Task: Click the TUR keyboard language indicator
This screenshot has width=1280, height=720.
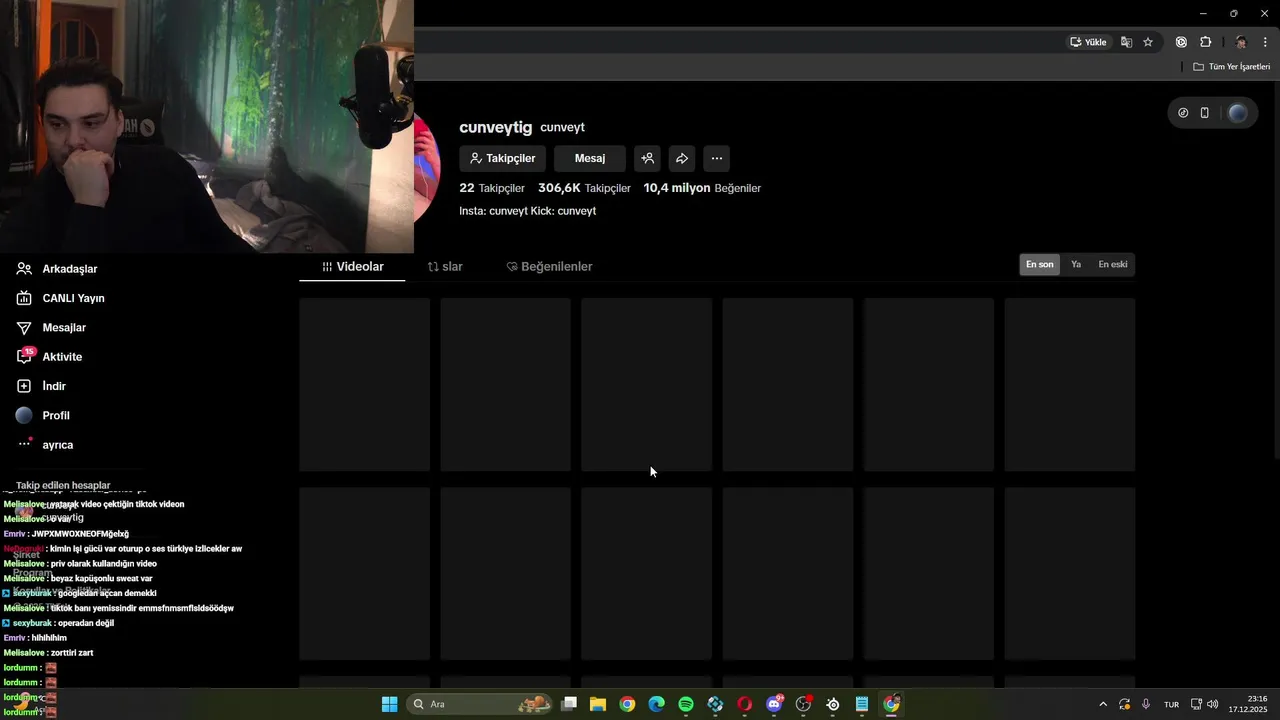Action: pos(1171,704)
